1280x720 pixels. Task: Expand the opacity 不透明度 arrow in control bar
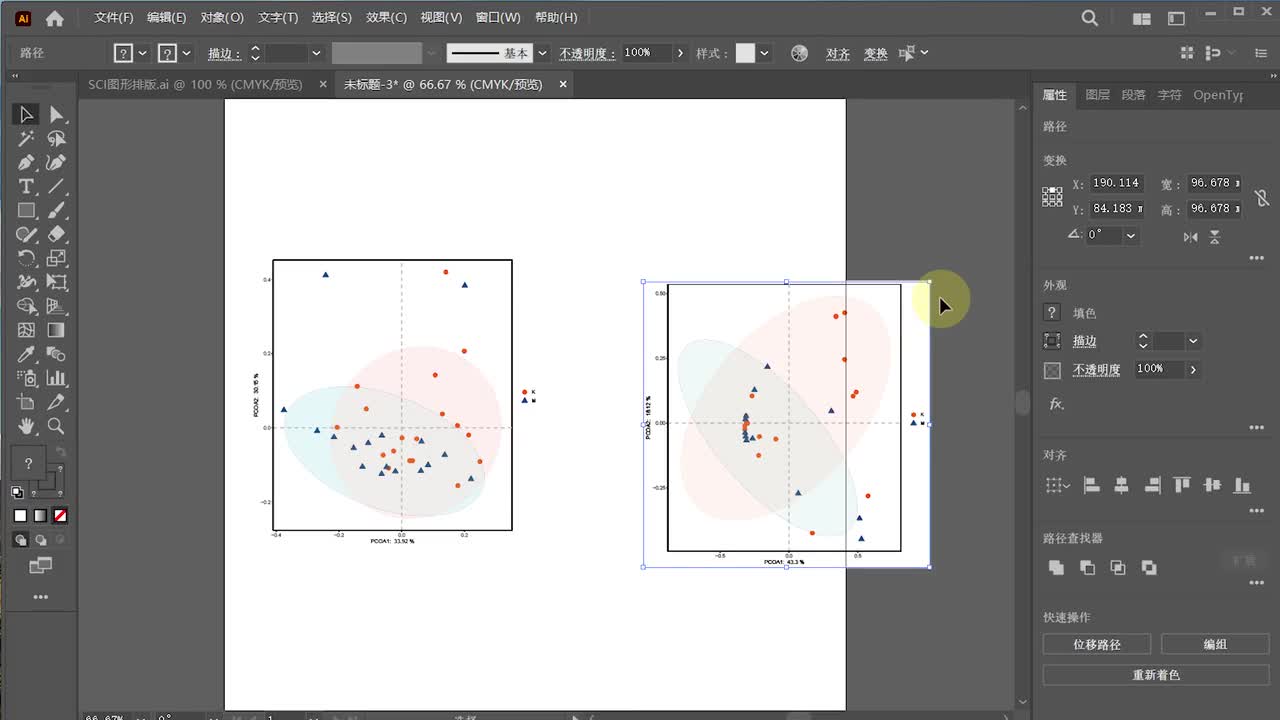click(680, 53)
